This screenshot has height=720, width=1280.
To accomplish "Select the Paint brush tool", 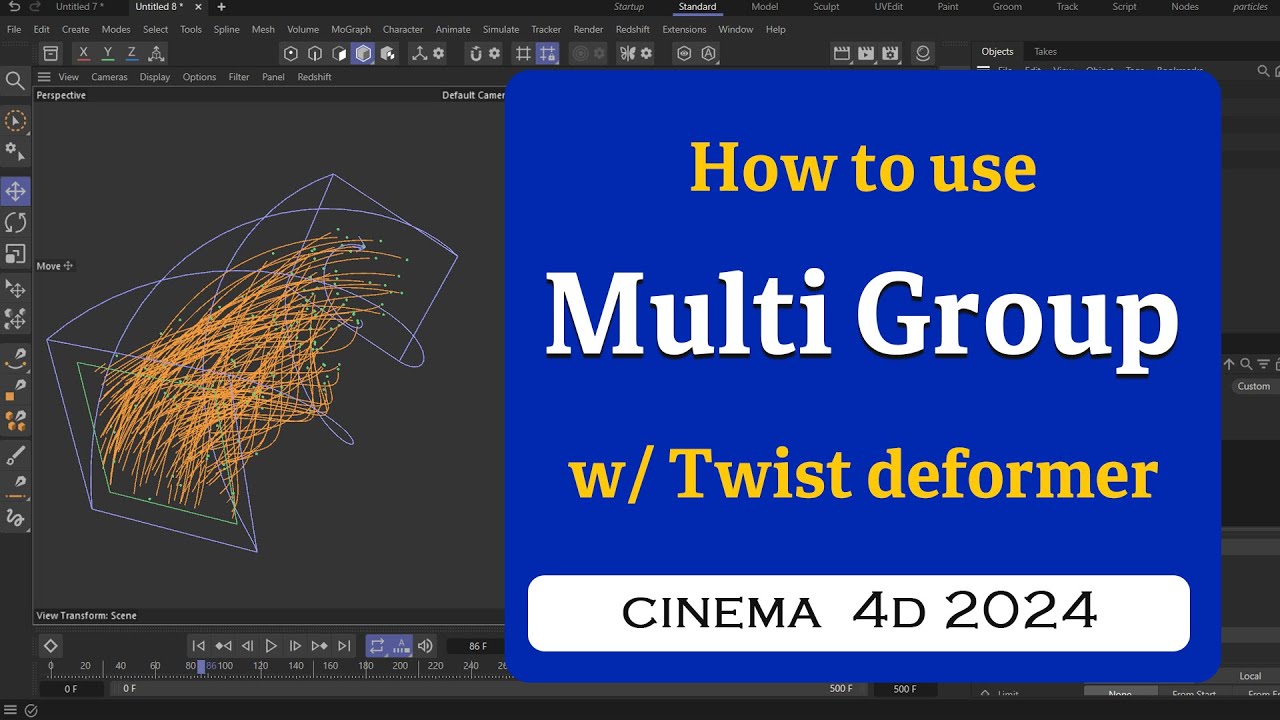I will pyautogui.click(x=15, y=456).
